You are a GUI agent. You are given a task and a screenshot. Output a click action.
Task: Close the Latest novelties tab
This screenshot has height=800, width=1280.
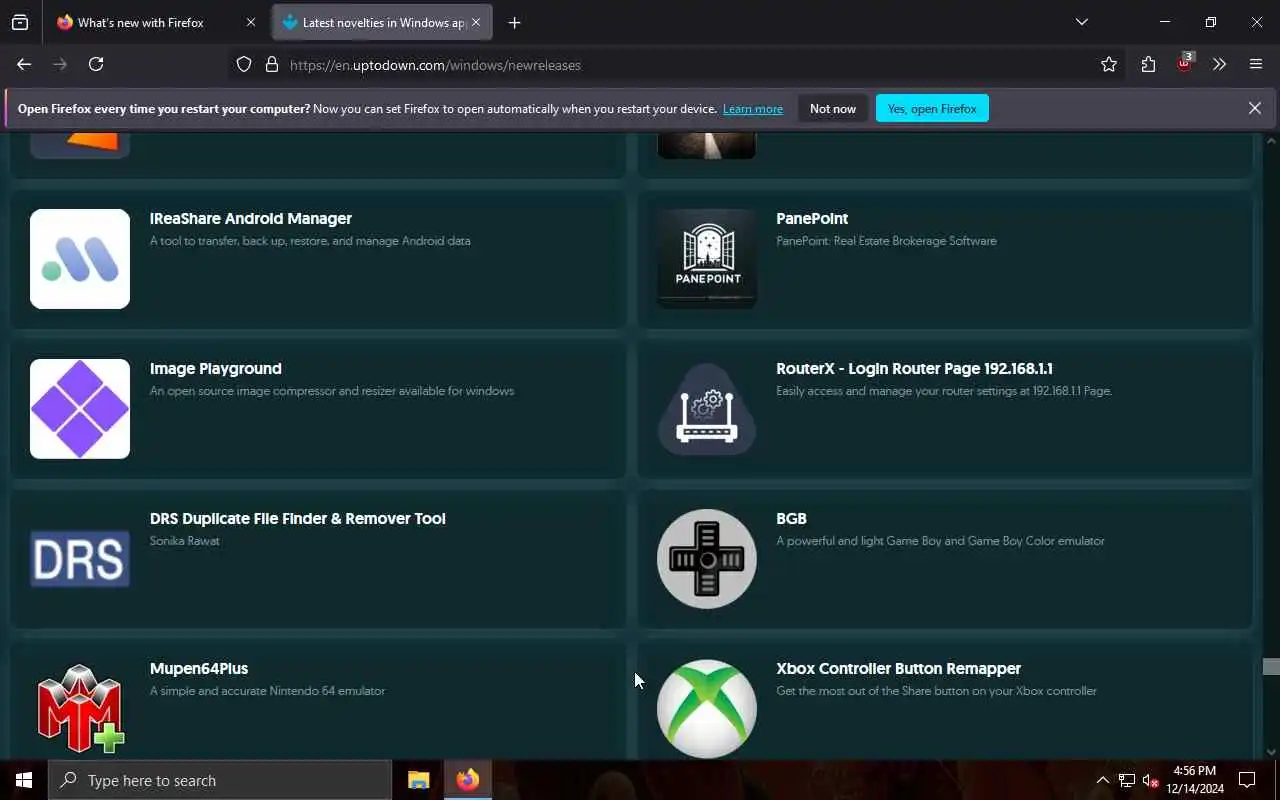point(476,22)
